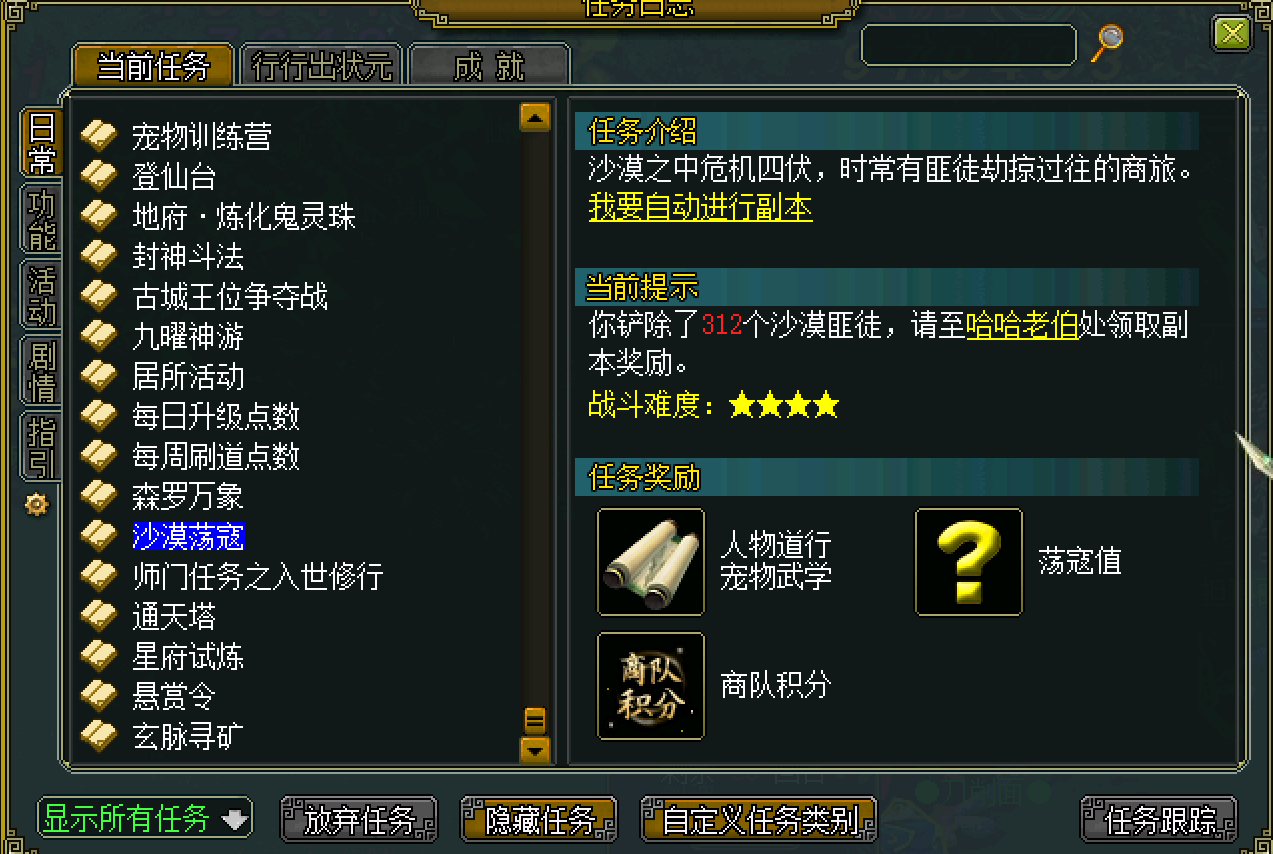Click the gear icon below side tabs
This screenshot has width=1273, height=854.
tap(37, 506)
